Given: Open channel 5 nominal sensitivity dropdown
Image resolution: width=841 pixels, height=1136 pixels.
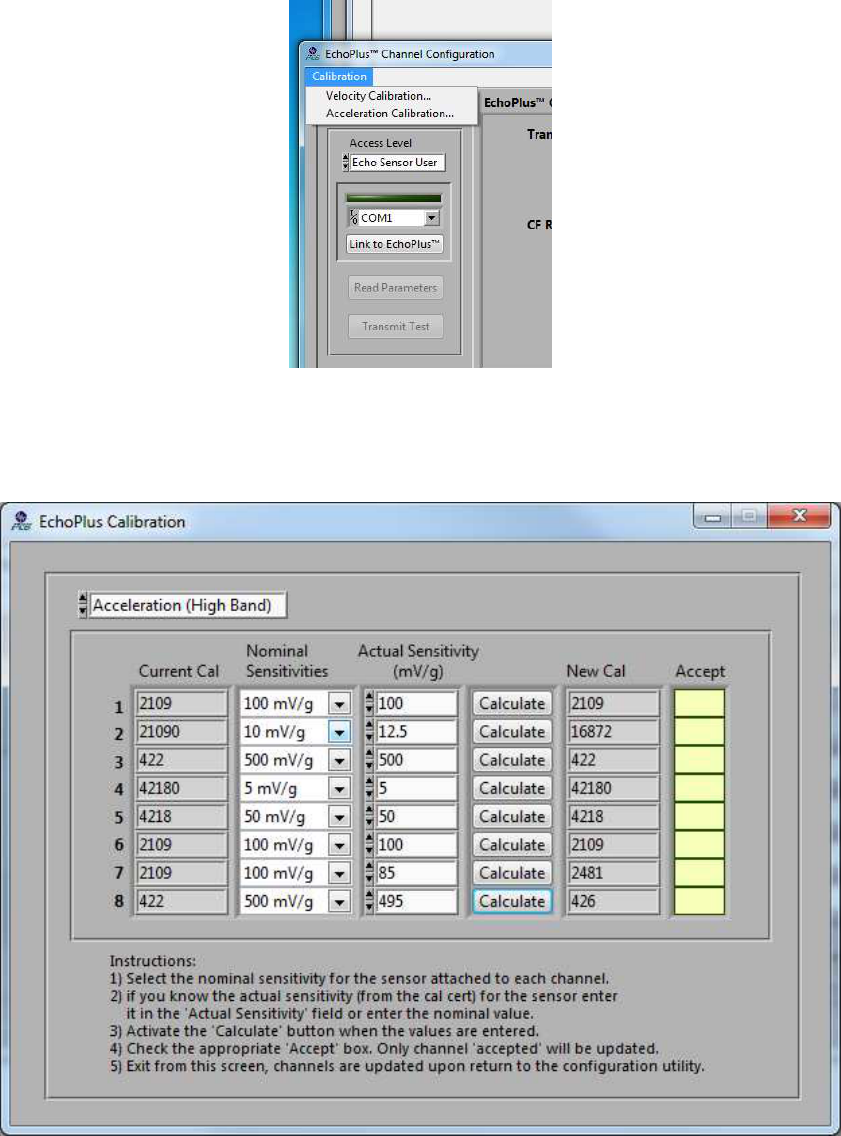Looking at the screenshot, I should [x=339, y=816].
